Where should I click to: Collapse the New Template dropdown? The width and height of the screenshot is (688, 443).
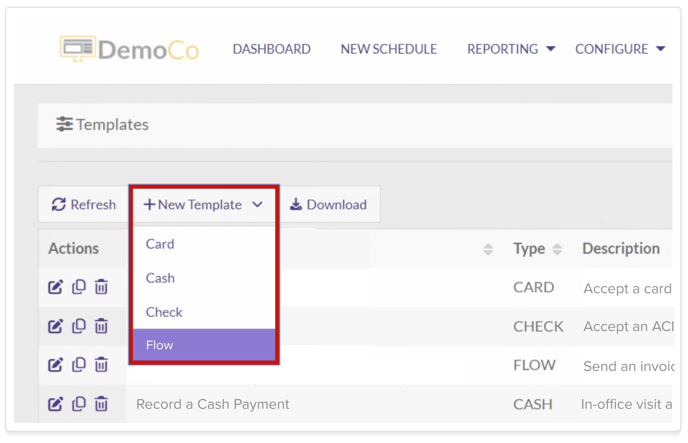[x=203, y=205]
